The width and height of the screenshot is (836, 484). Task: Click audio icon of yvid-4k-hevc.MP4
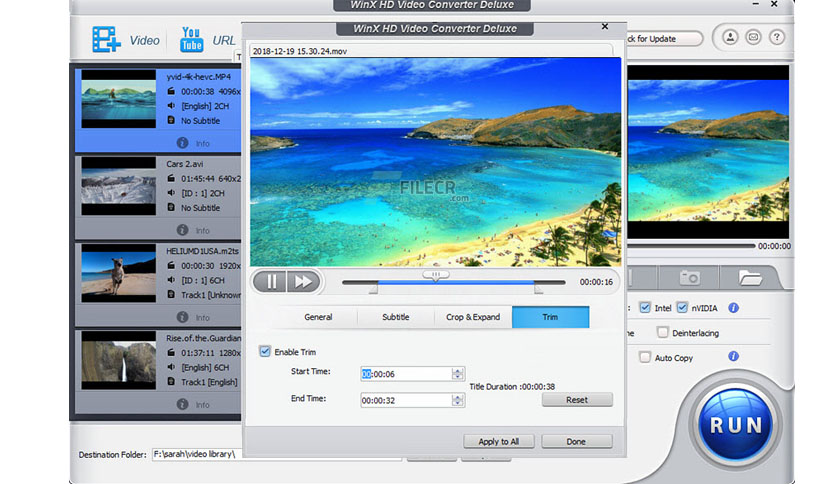[171, 106]
